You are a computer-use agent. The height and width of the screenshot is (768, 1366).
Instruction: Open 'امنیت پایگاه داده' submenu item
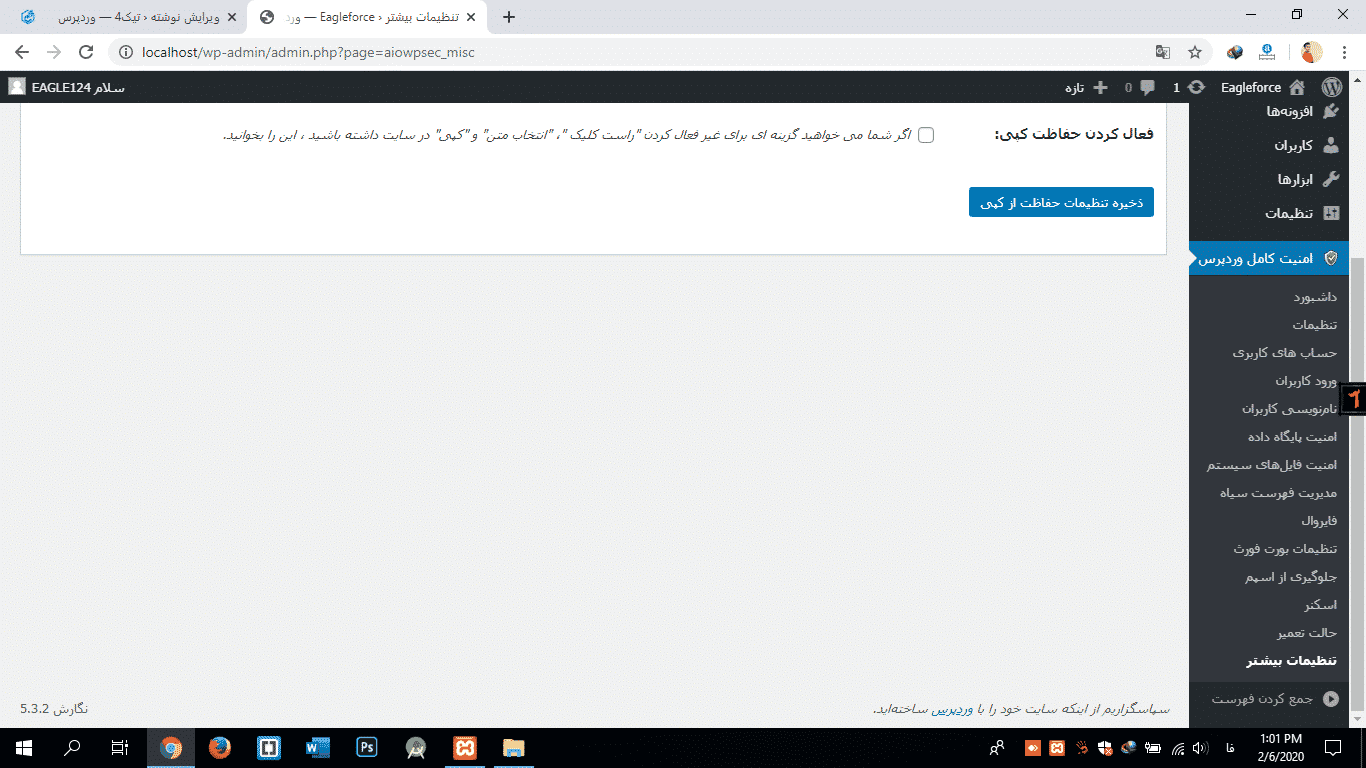point(1292,437)
